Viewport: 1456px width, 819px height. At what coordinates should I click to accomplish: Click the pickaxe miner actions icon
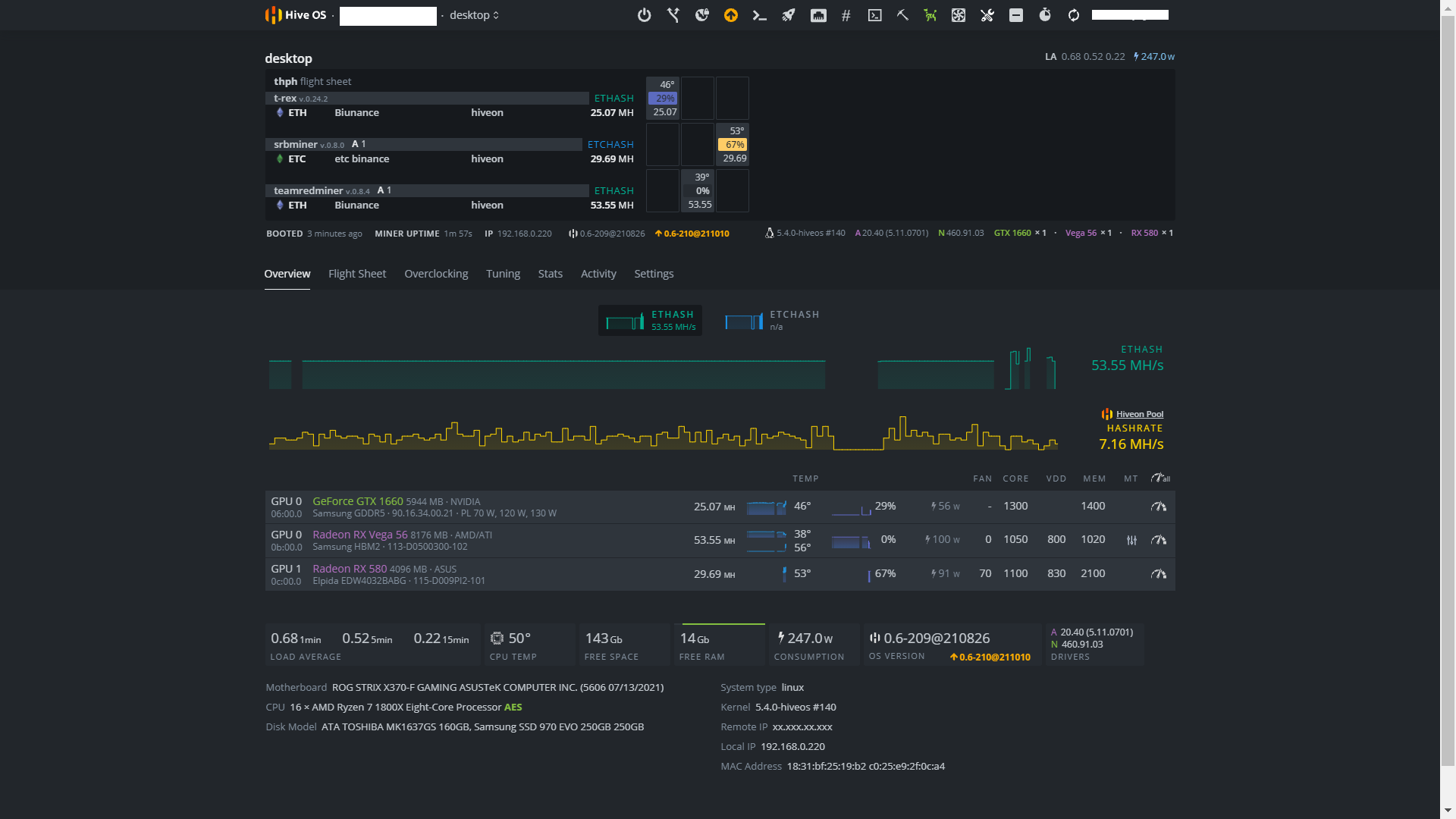(x=902, y=15)
